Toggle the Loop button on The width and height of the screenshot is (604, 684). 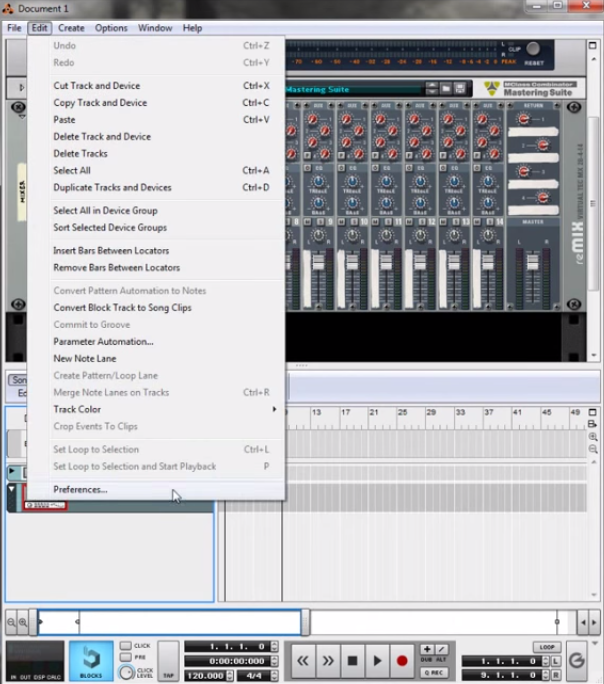pos(547,647)
